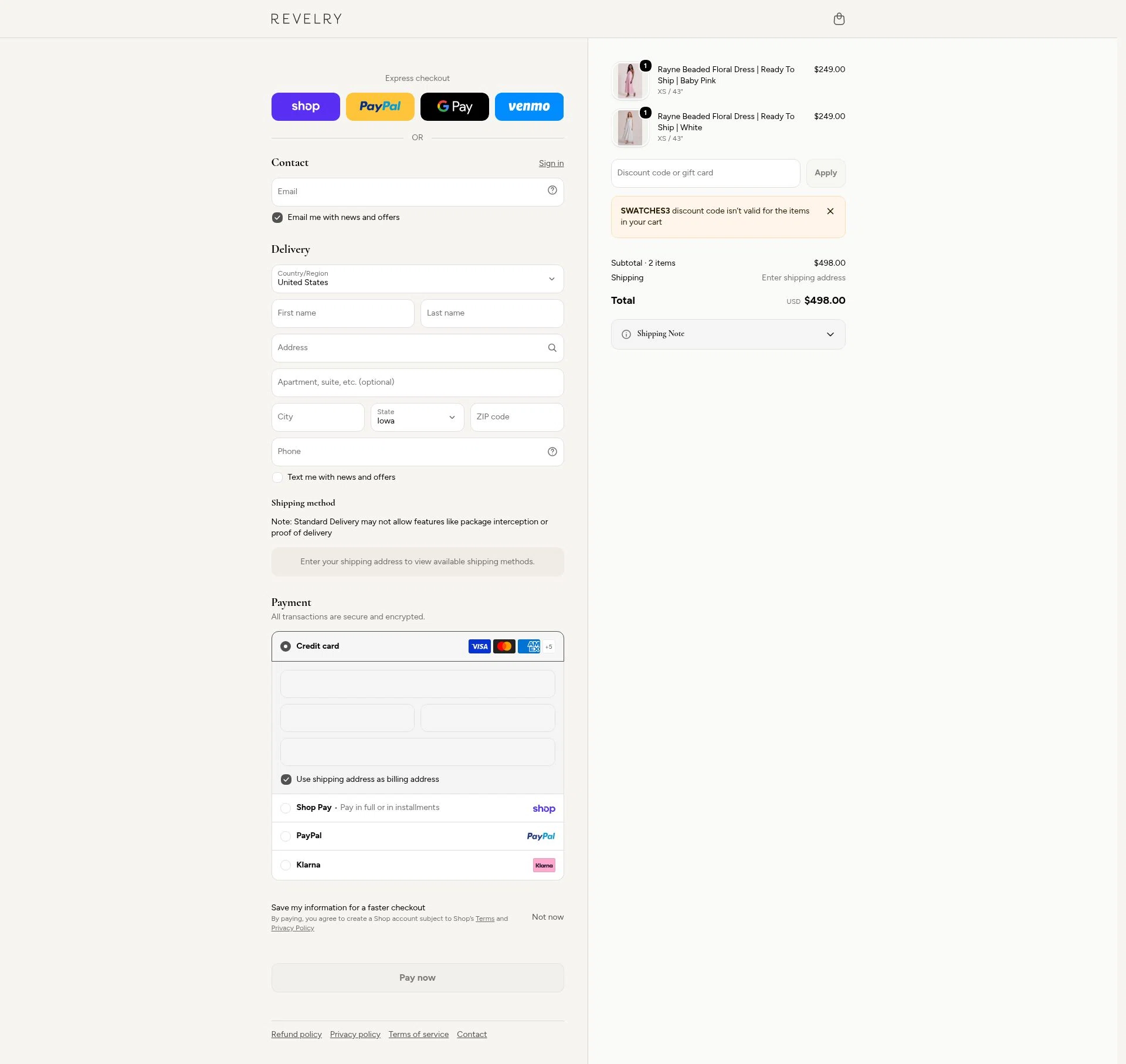The width and height of the screenshot is (1126, 1064).
Task: Click the email field help question-mark icon
Action: pyautogui.click(x=552, y=190)
